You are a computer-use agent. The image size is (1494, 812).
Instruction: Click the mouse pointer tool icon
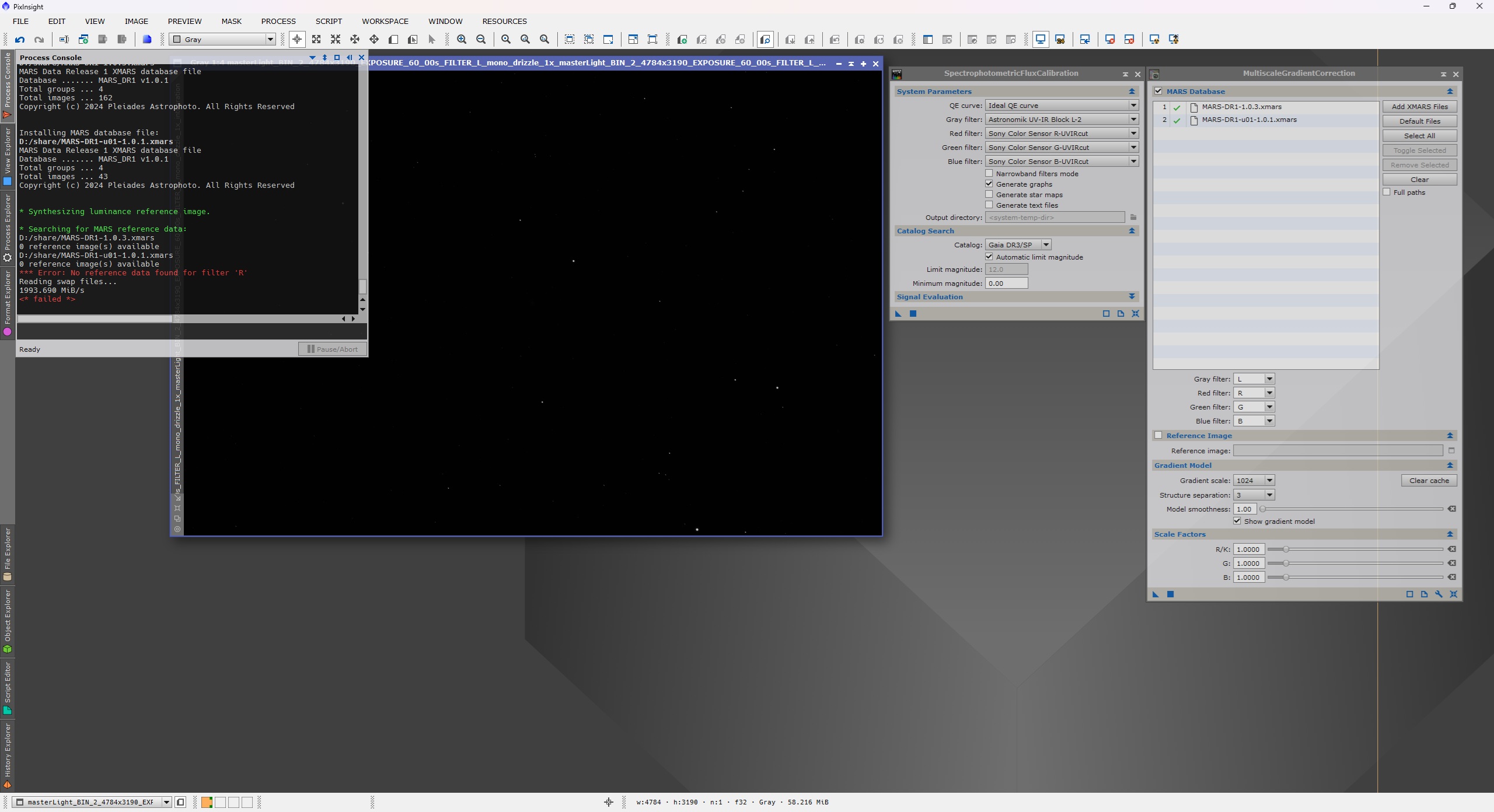pos(432,40)
